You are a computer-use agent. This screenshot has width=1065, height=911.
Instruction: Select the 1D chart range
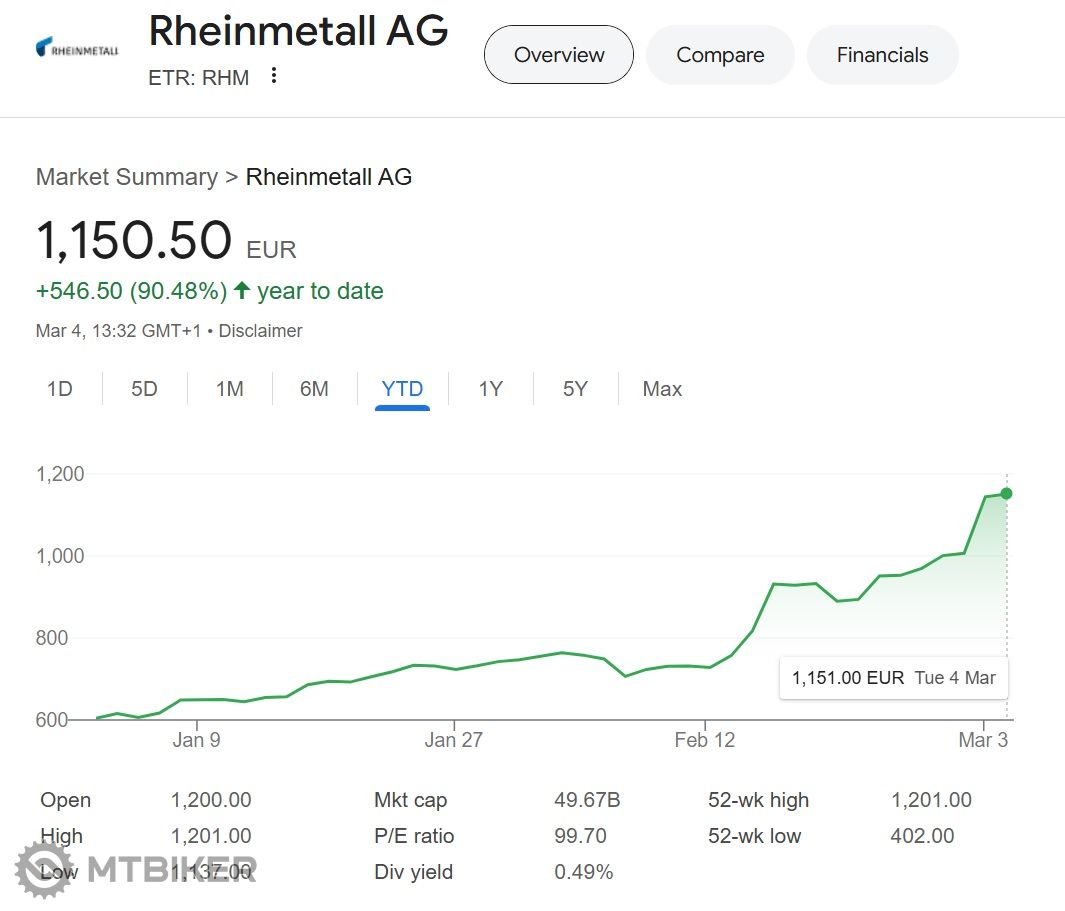coord(60,389)
